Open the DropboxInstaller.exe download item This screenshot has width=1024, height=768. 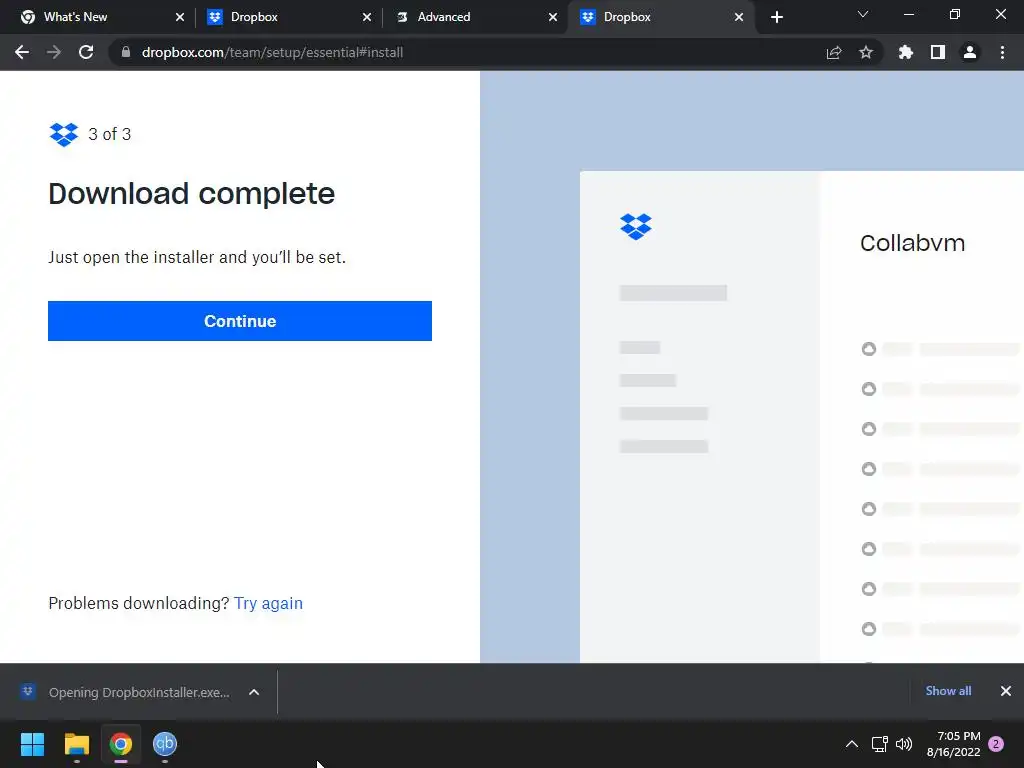127,692
